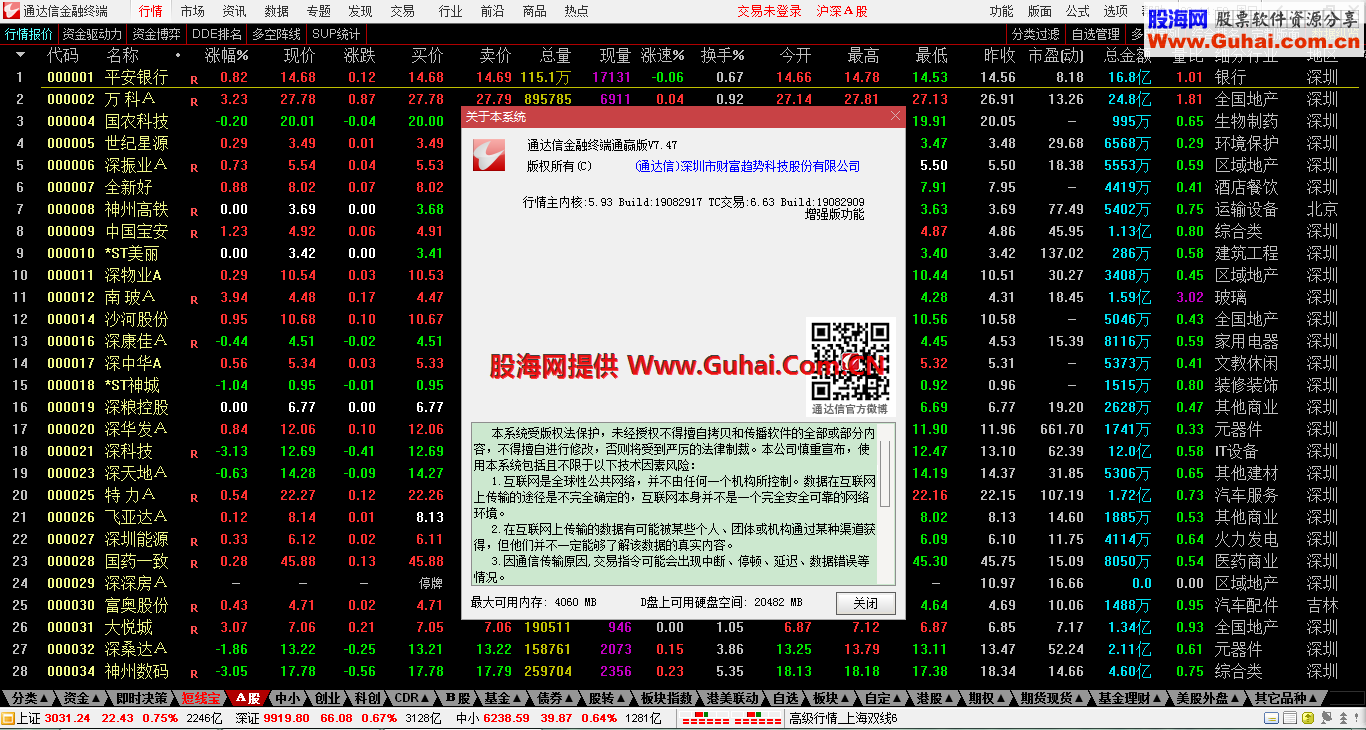Click the 高级行情_上海双线6 server label
The height and width of the screenshot is (730, 1366).
843,718
